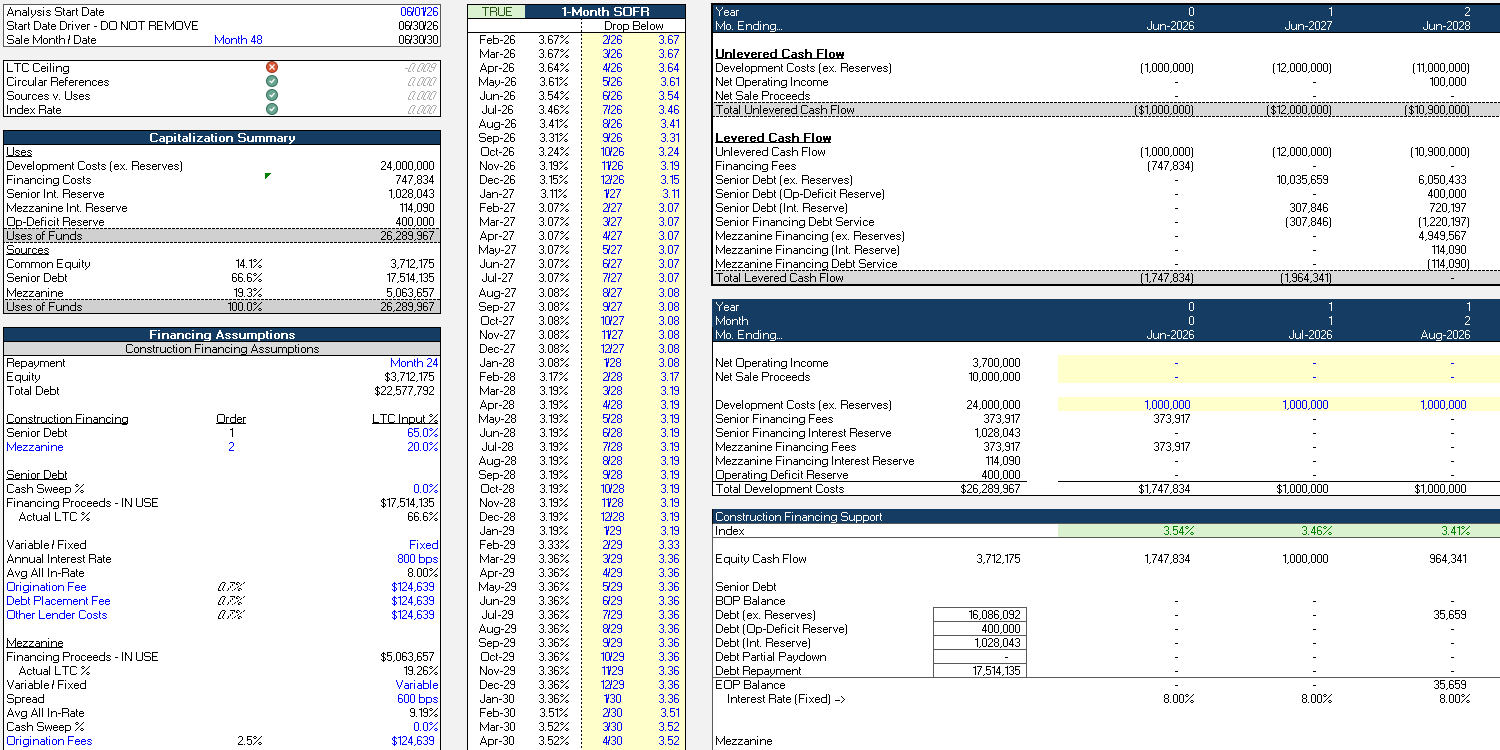Select the 800 bps annual interest rate
This screenshot has height=750, width=1500.
[417, 559]
